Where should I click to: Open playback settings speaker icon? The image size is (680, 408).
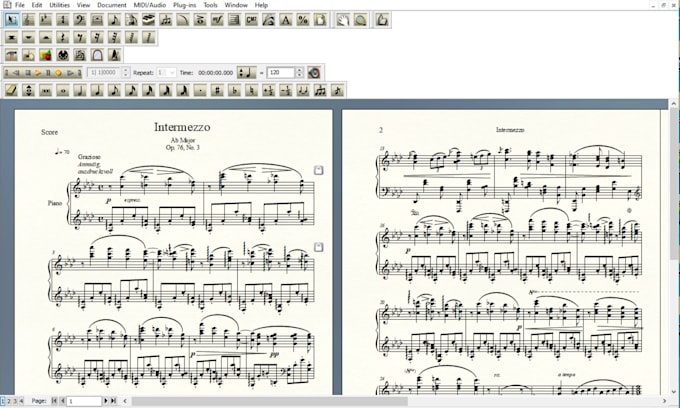(x=314, y=72)
